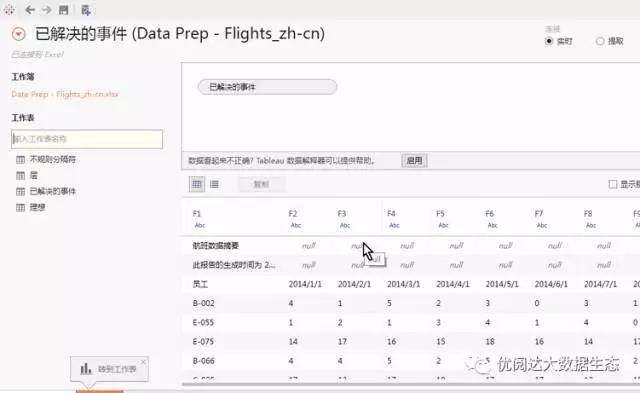
Task: Go forward with the right arrow icon
Action: click(x=47, y=10)
